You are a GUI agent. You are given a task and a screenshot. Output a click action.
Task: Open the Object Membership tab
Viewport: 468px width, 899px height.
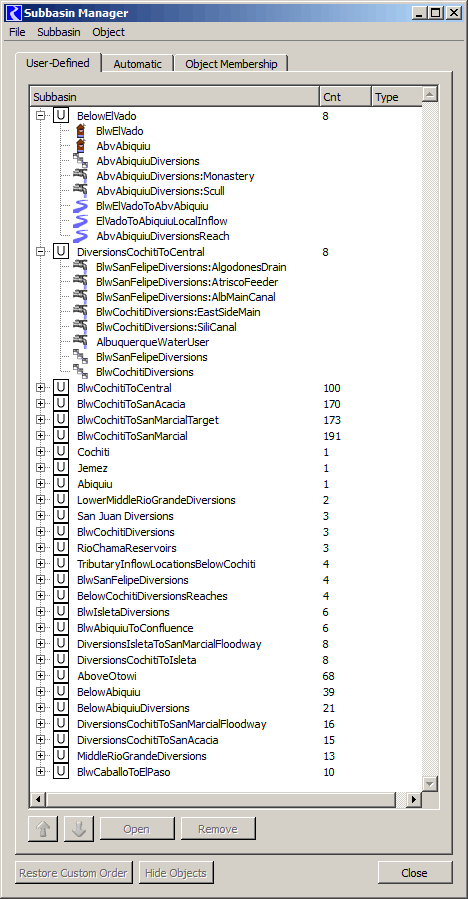231,64
